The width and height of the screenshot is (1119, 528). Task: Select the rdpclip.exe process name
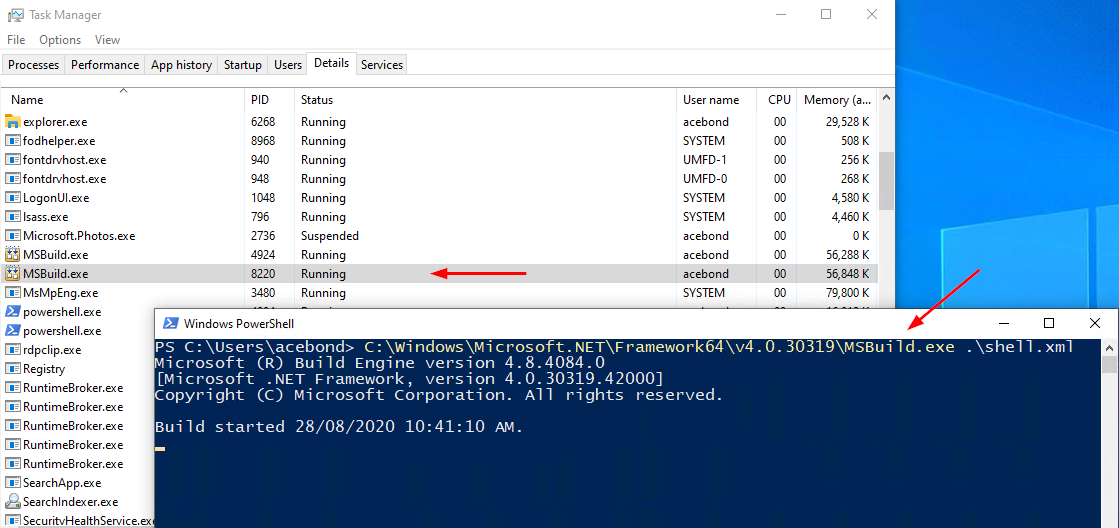point(51,350)
